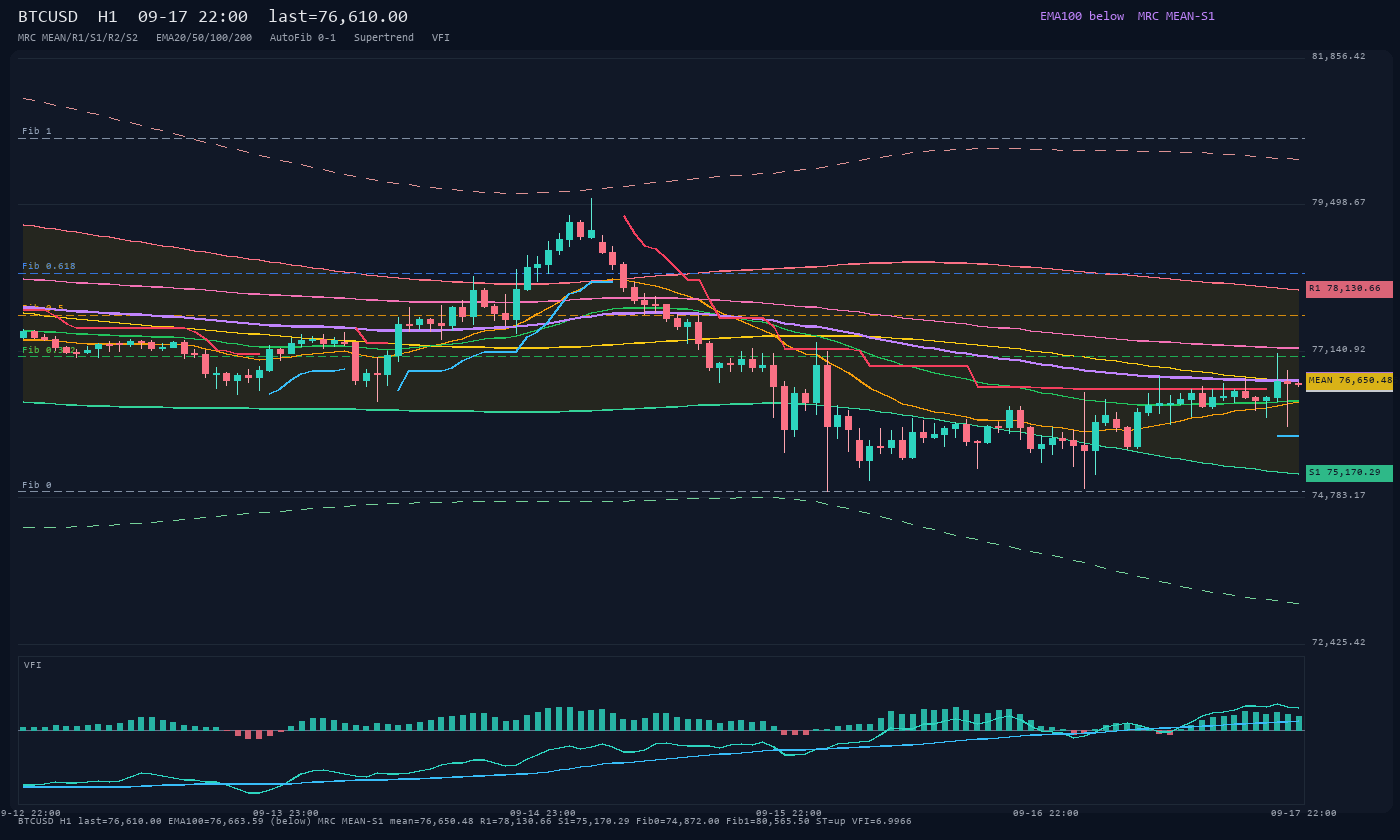This screenshot has width=1400, height=840.
Task: Click the EMA100 below status text
Action: (1082, 16)
